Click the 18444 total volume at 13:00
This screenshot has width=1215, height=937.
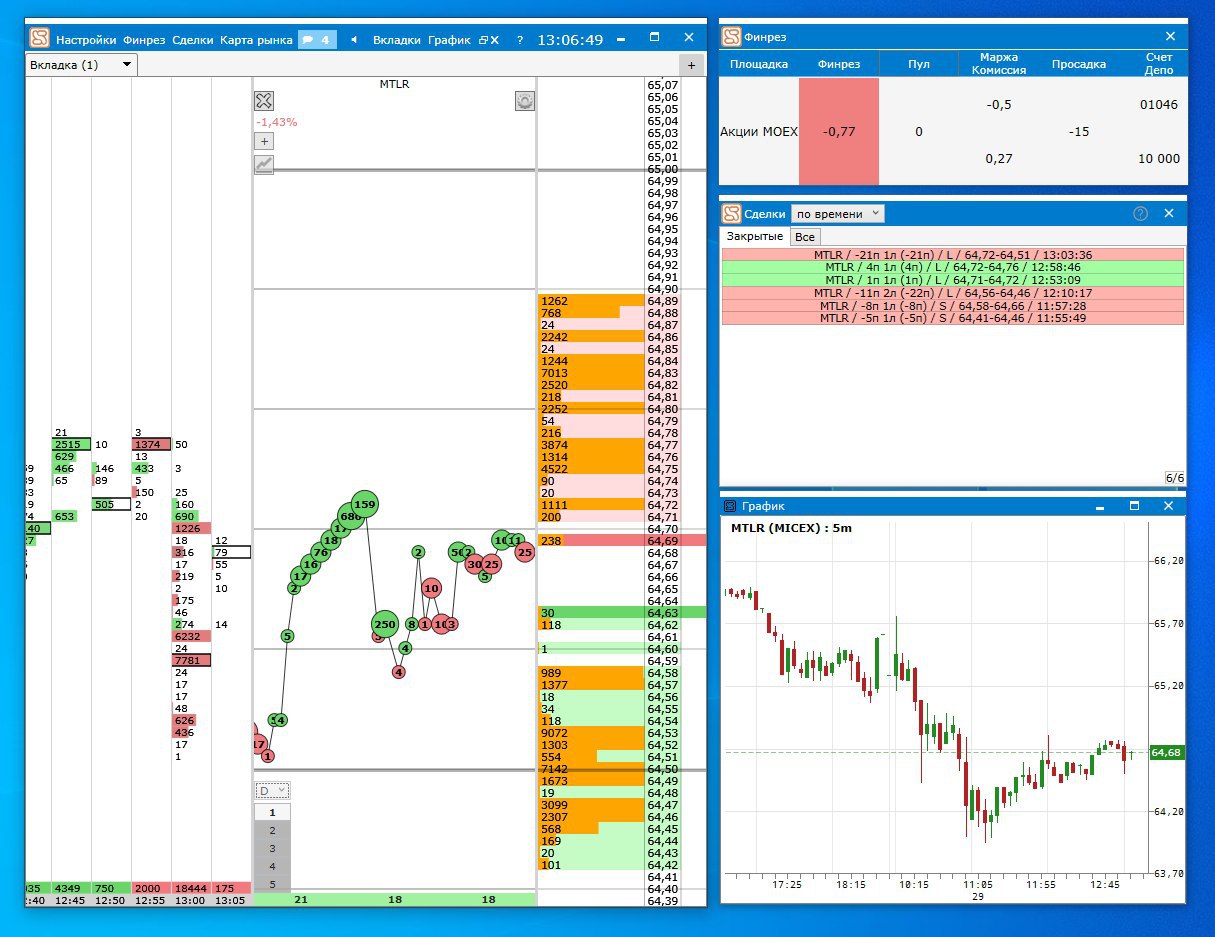[191, 888]
